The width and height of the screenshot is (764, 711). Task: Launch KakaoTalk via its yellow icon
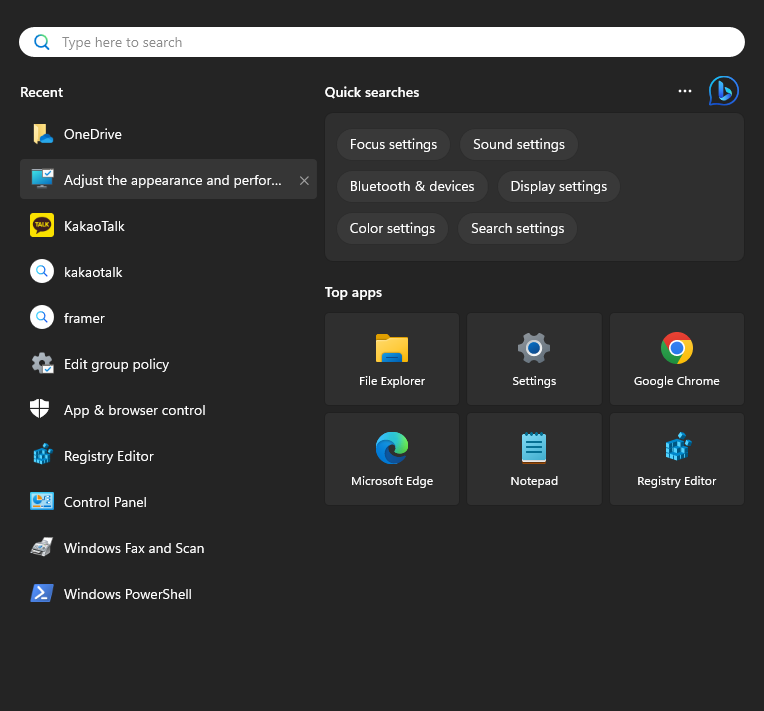(x=42, y=225)
